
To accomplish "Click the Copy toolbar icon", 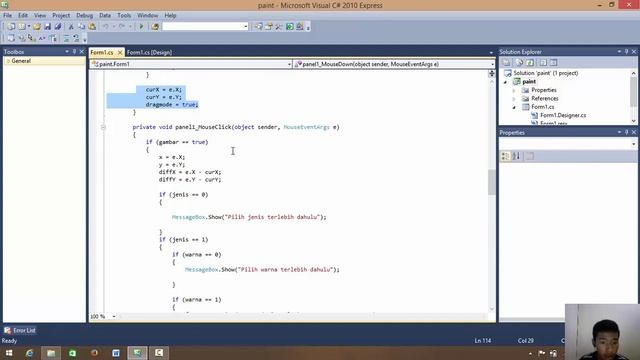I will pyautogui.click(x=82, y=27).
